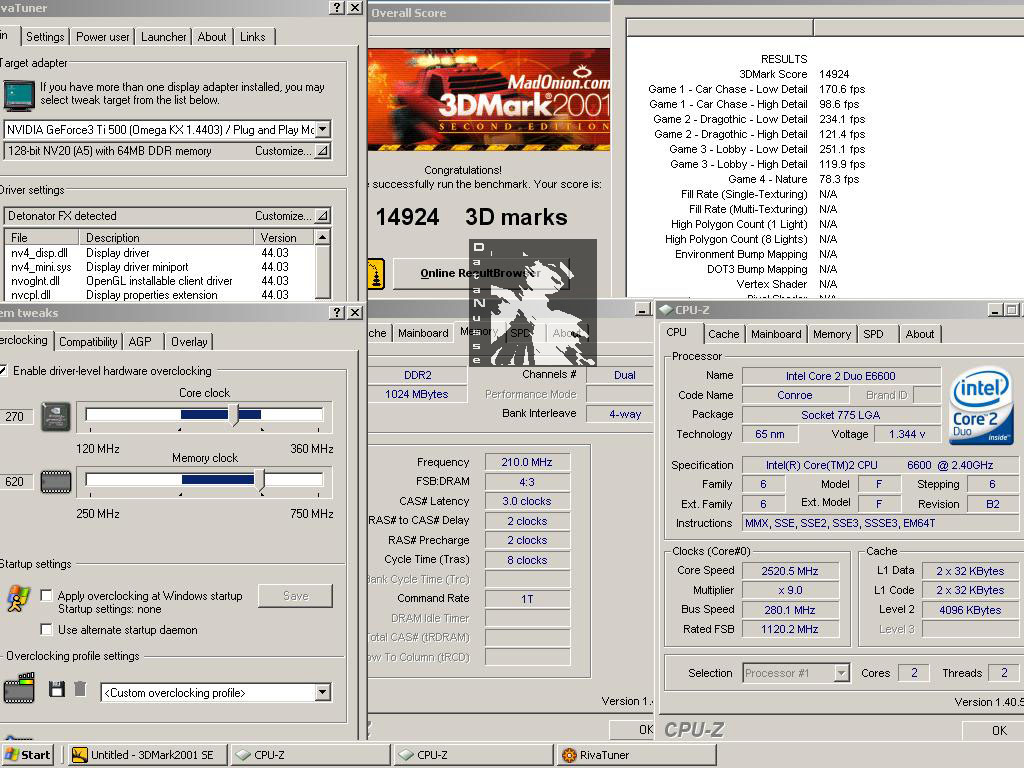Click the Name field Intel Core 2 Duo E6600

click(x=841, y=376)
